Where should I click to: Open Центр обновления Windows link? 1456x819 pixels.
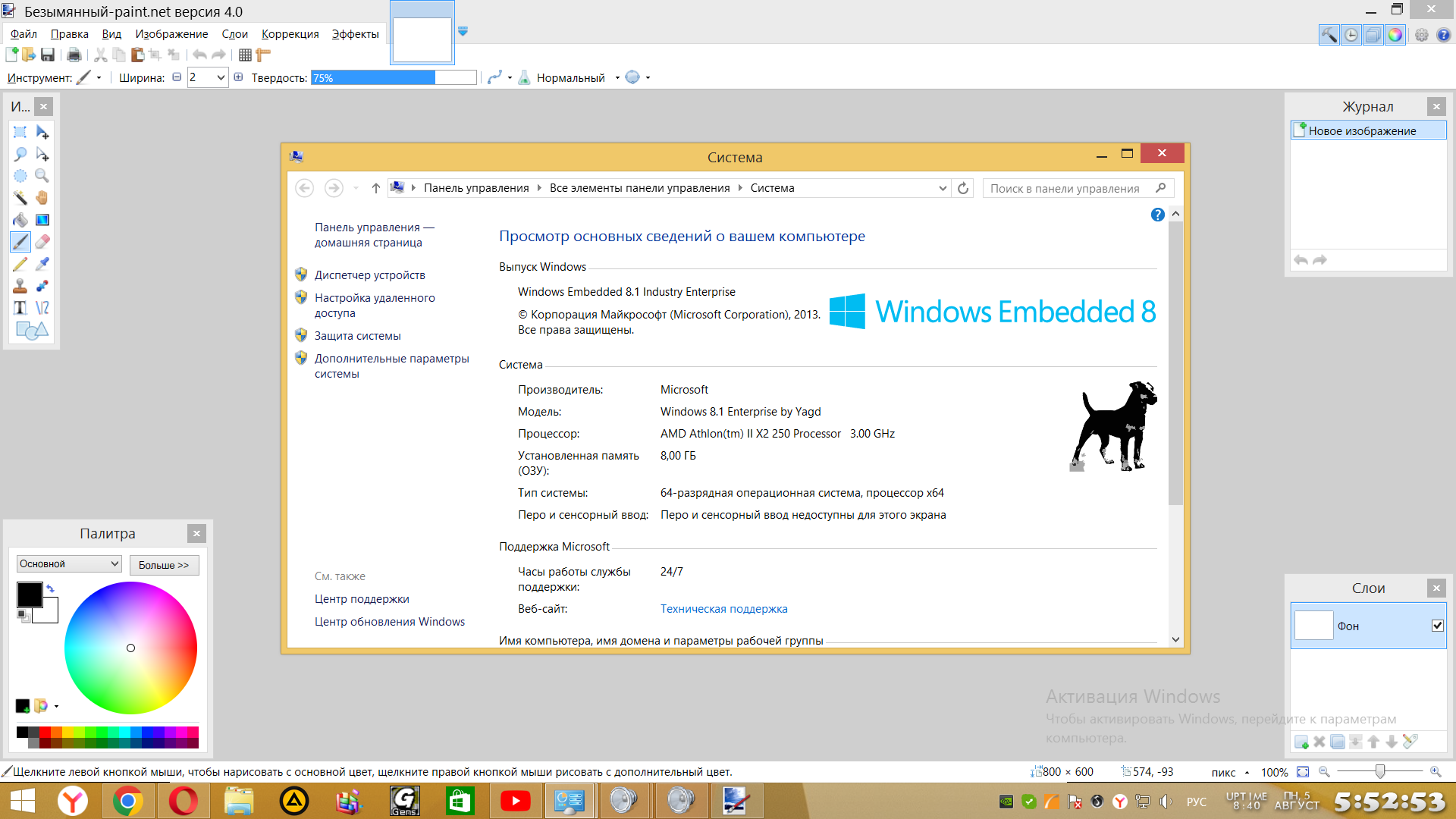pyautogui.click(x=390, y=622)
